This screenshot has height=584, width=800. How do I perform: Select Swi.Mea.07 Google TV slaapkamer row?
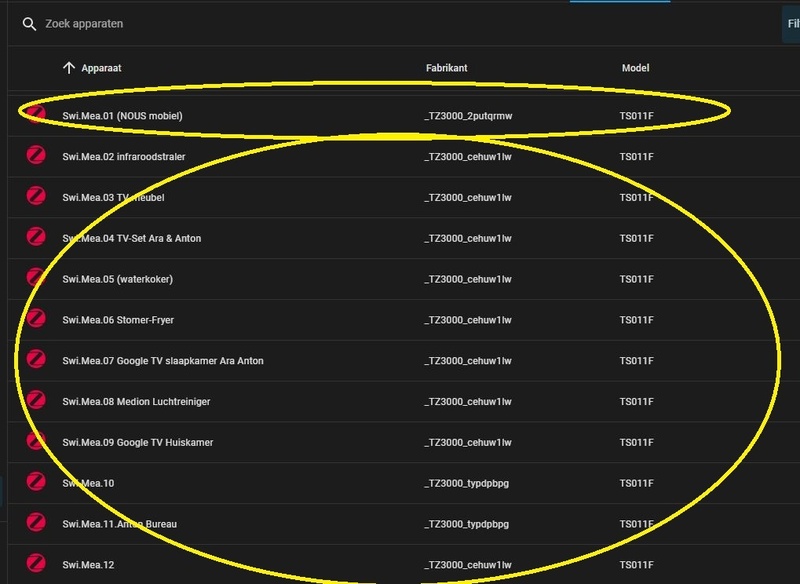tap(162, 360)
